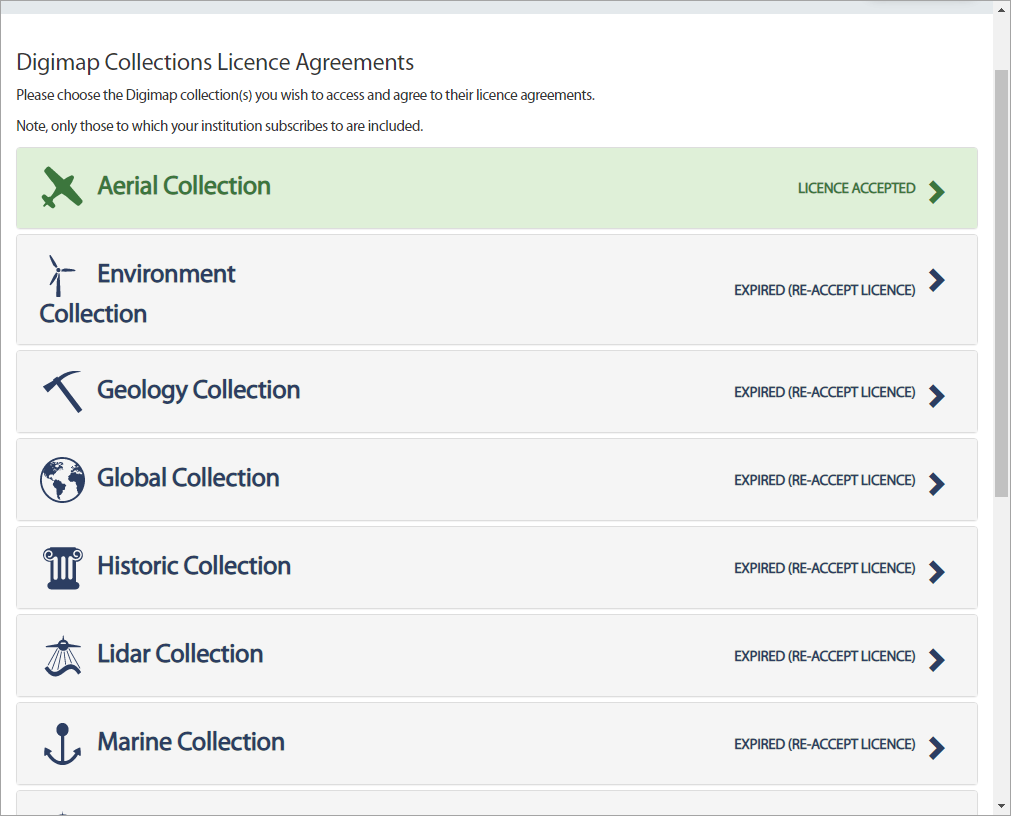Click EXPIRED (RE-ACCEPT LICENCE) for Historic Collection

pyautogui.click(x=825, y=568)
